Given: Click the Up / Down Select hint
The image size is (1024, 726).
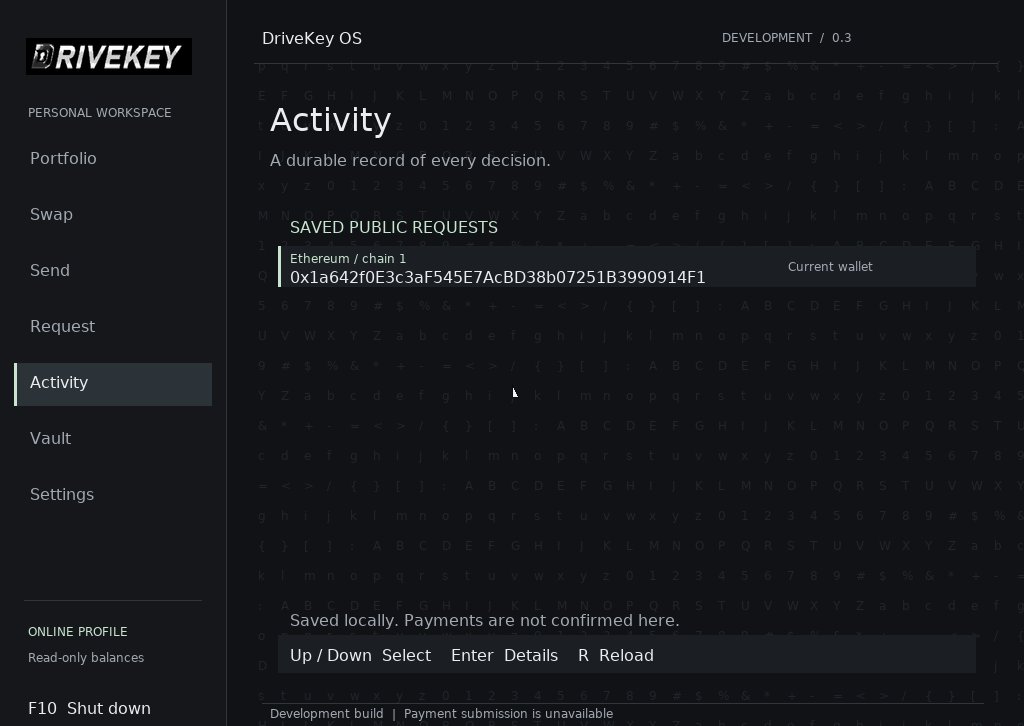Looking at the screenshot, I should coord(360,655).
